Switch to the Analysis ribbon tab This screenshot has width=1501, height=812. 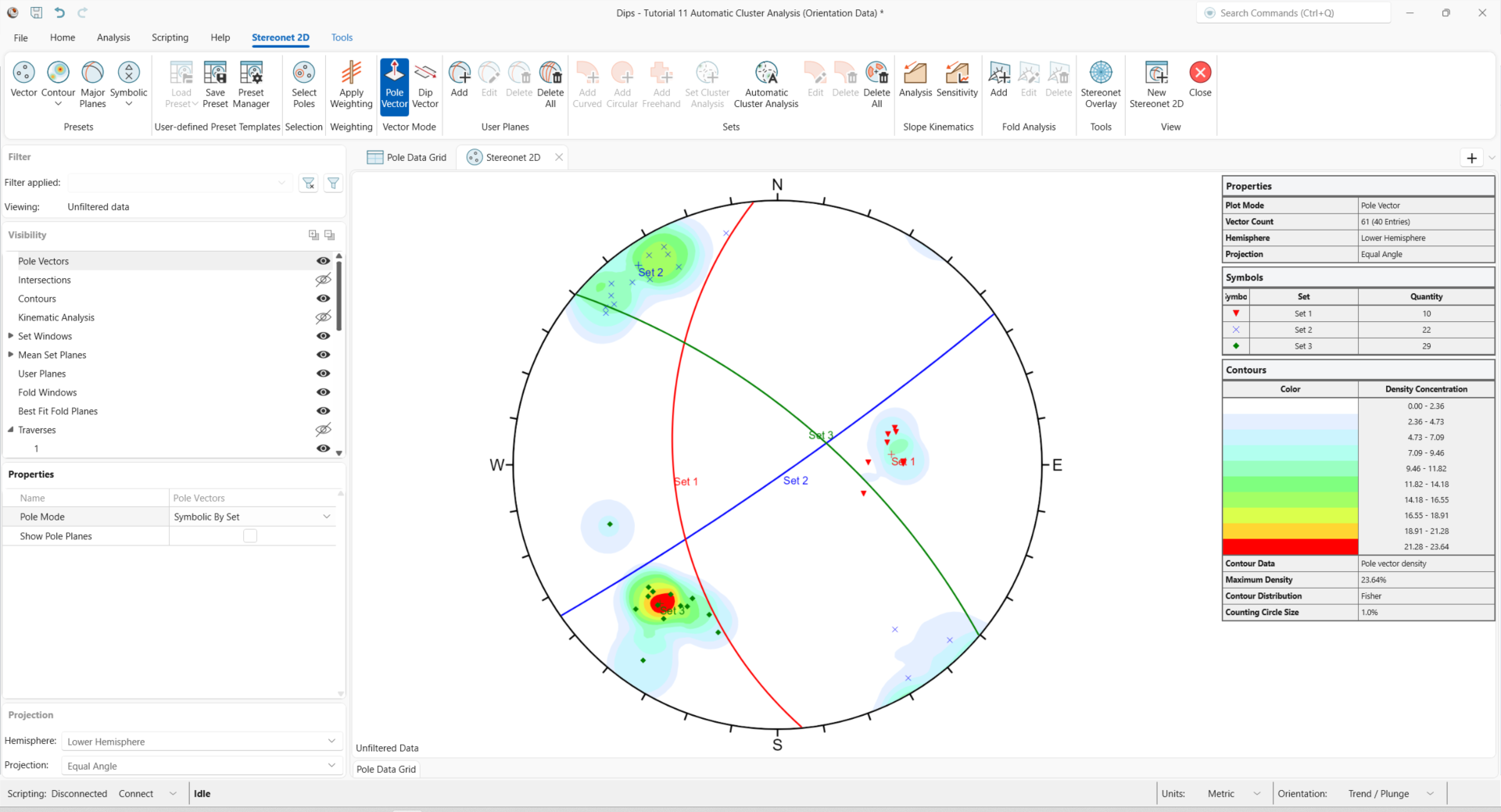point(113,38)
